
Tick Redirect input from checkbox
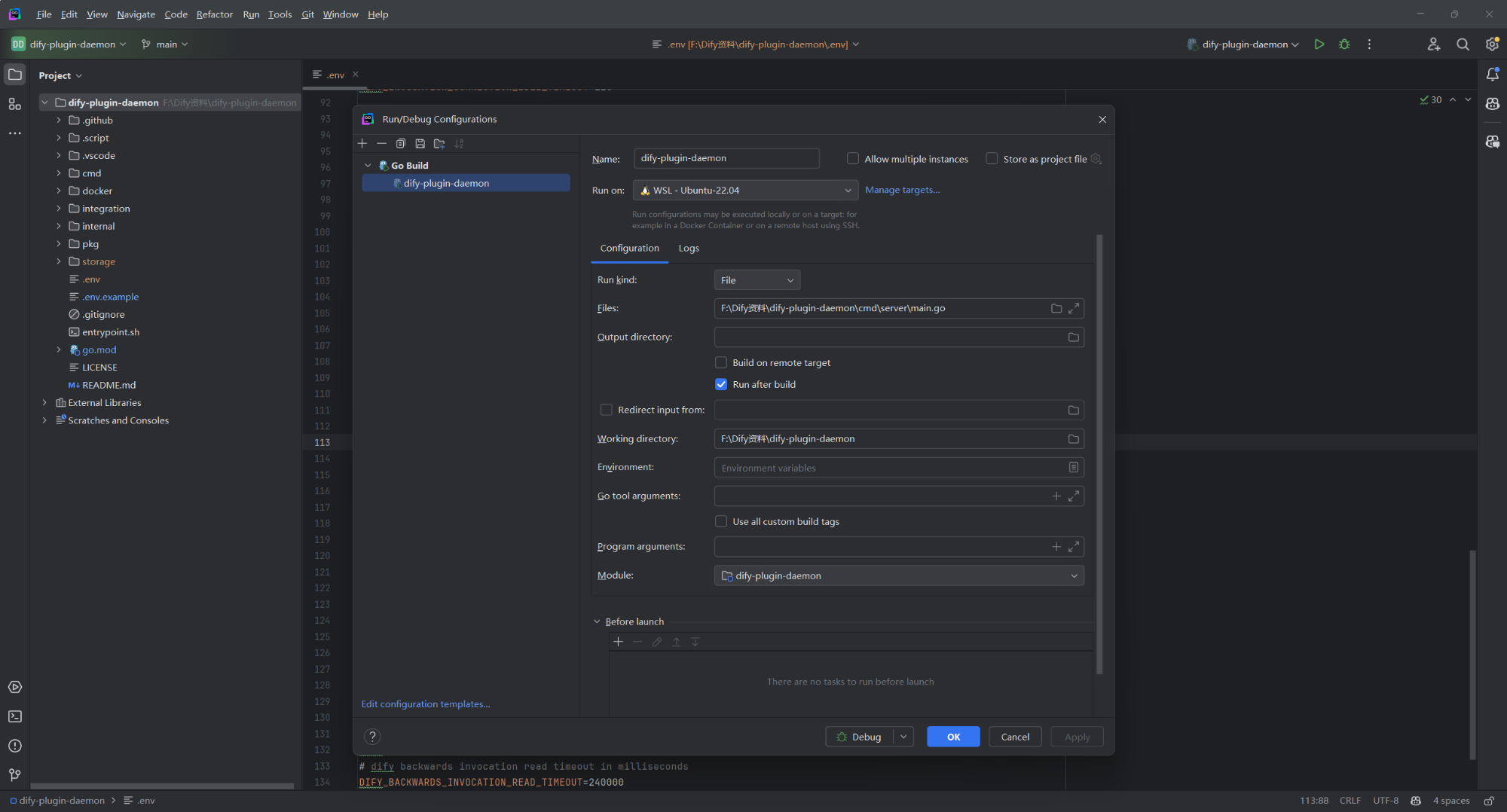(x=606, y=410)
